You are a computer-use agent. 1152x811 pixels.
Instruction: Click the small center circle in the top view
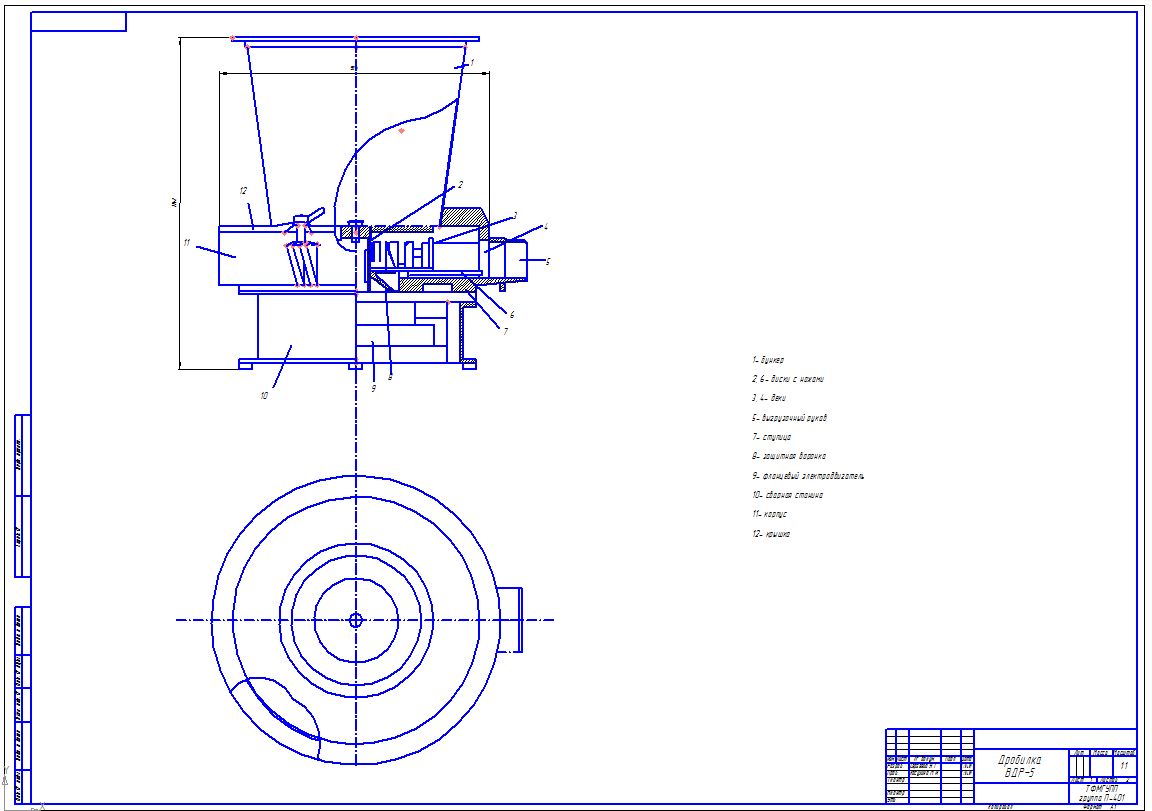click(x=356, y=620)
